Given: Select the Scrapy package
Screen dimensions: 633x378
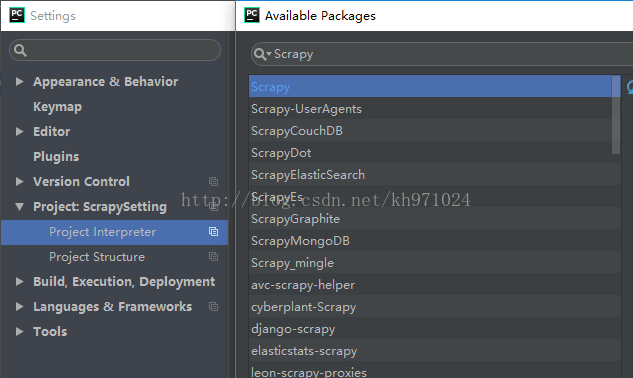Looking at the screenshot, I should click(430, 87).
